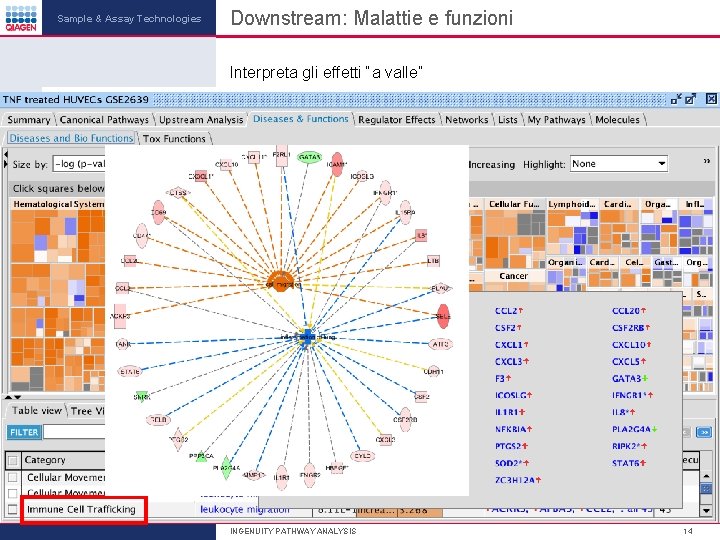Switch to Canonical Pathways tab
720x540 pixels.
coord(104,120)
